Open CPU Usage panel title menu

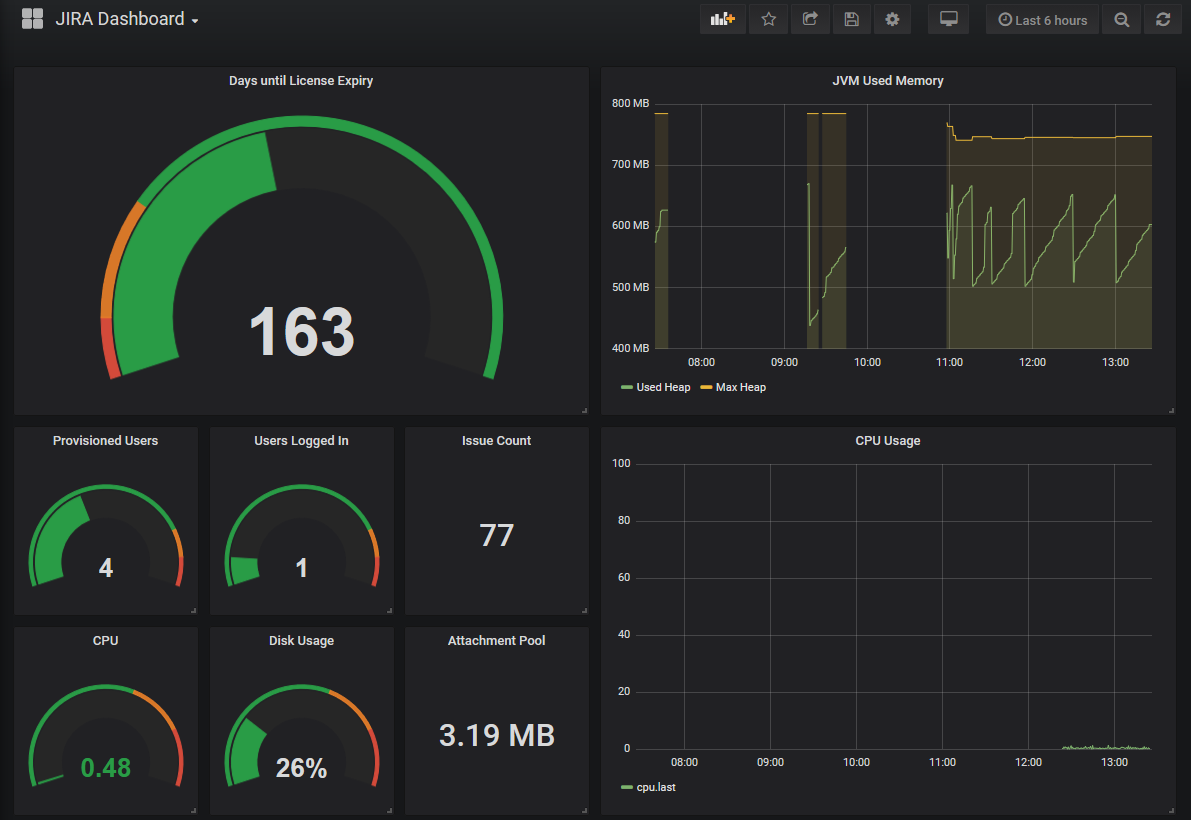(887, 440)
